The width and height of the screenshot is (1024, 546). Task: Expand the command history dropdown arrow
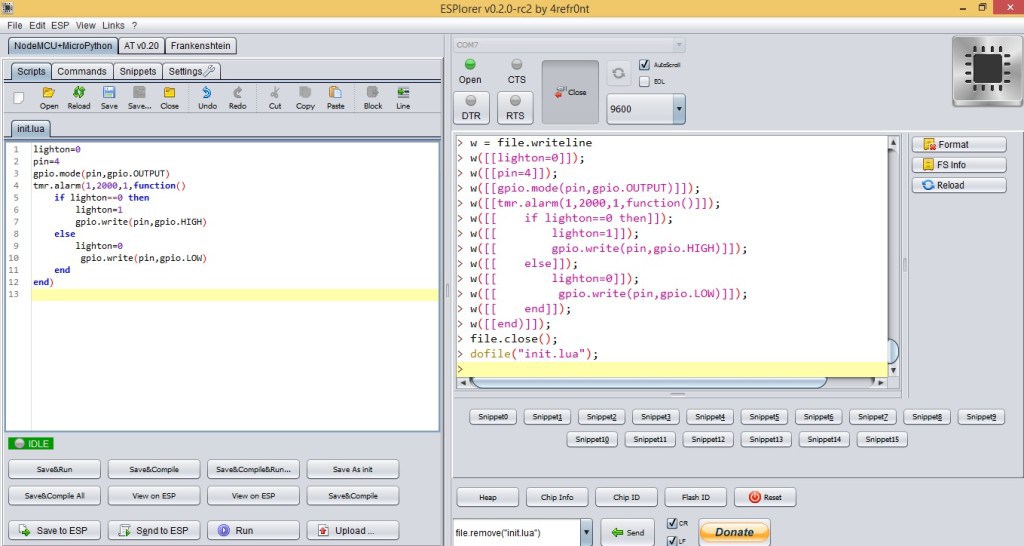[x=586, y=532]
